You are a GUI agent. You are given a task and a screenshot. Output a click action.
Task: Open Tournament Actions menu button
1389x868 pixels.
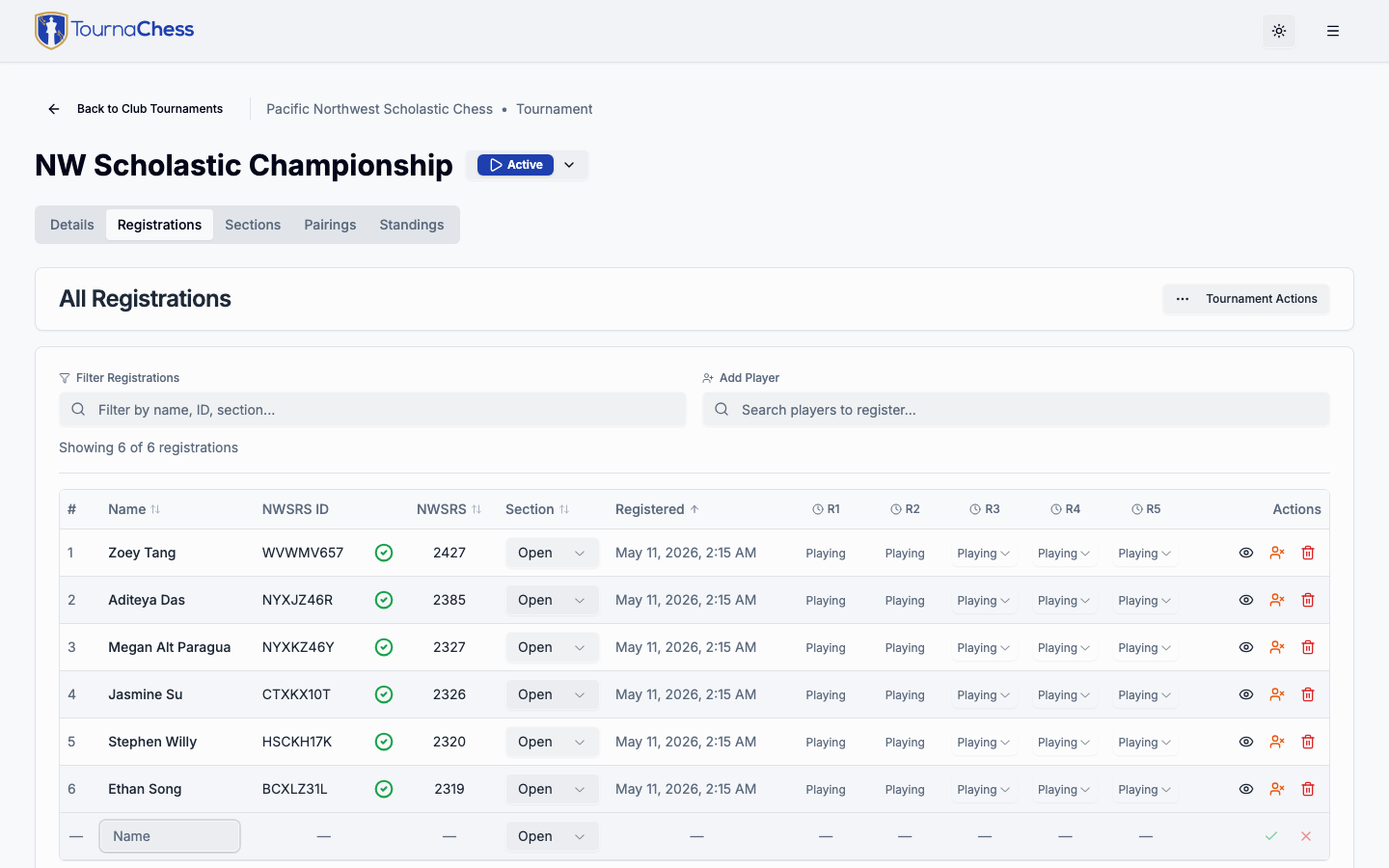tap(1246, 299)
